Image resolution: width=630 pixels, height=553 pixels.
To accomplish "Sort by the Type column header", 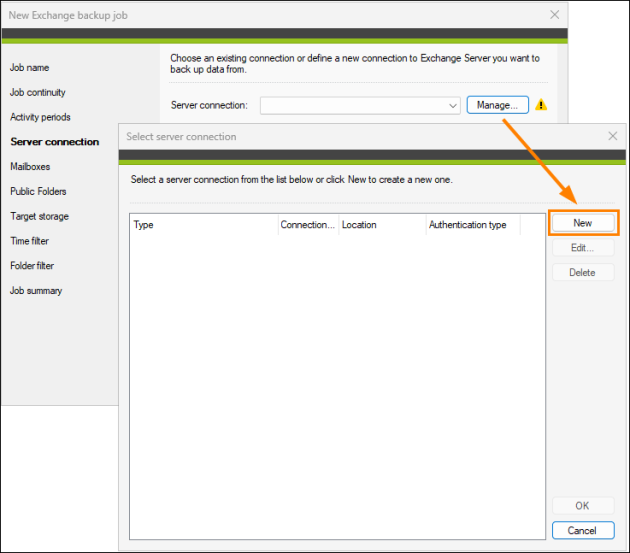I will pyautogui.click(x=204, y=225).
